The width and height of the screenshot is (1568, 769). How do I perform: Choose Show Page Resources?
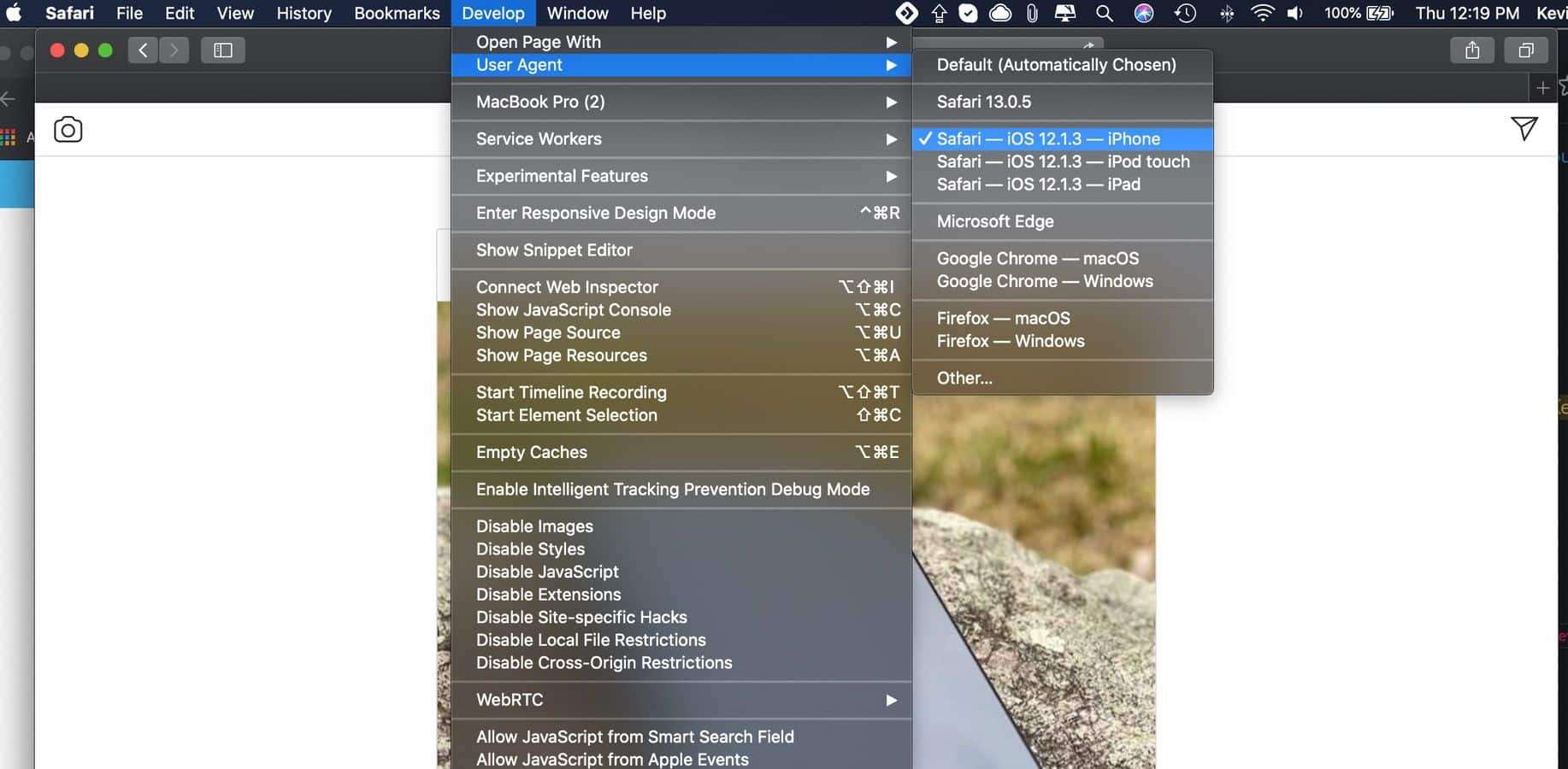pyautogui.click(x=681, y=355)
